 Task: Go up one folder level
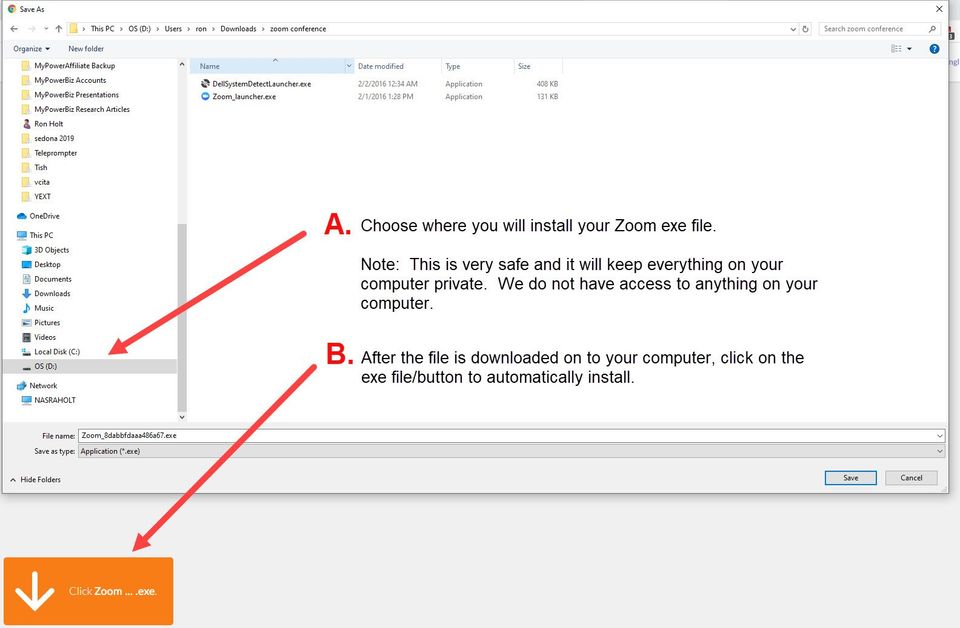59,29
